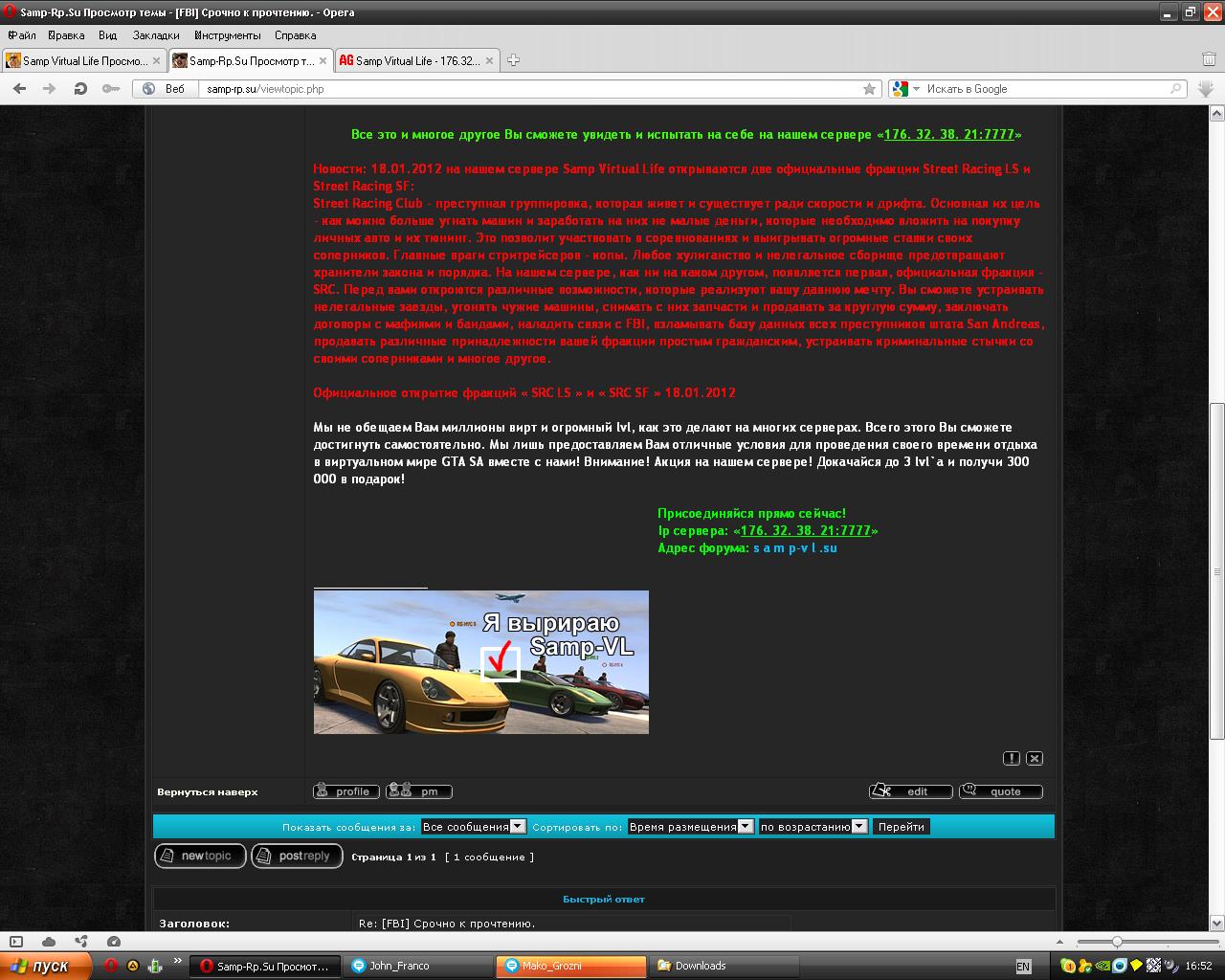Send a pm to the poster
The image size is (1225, 980).
pyautogui.click(x=419, y=791)
